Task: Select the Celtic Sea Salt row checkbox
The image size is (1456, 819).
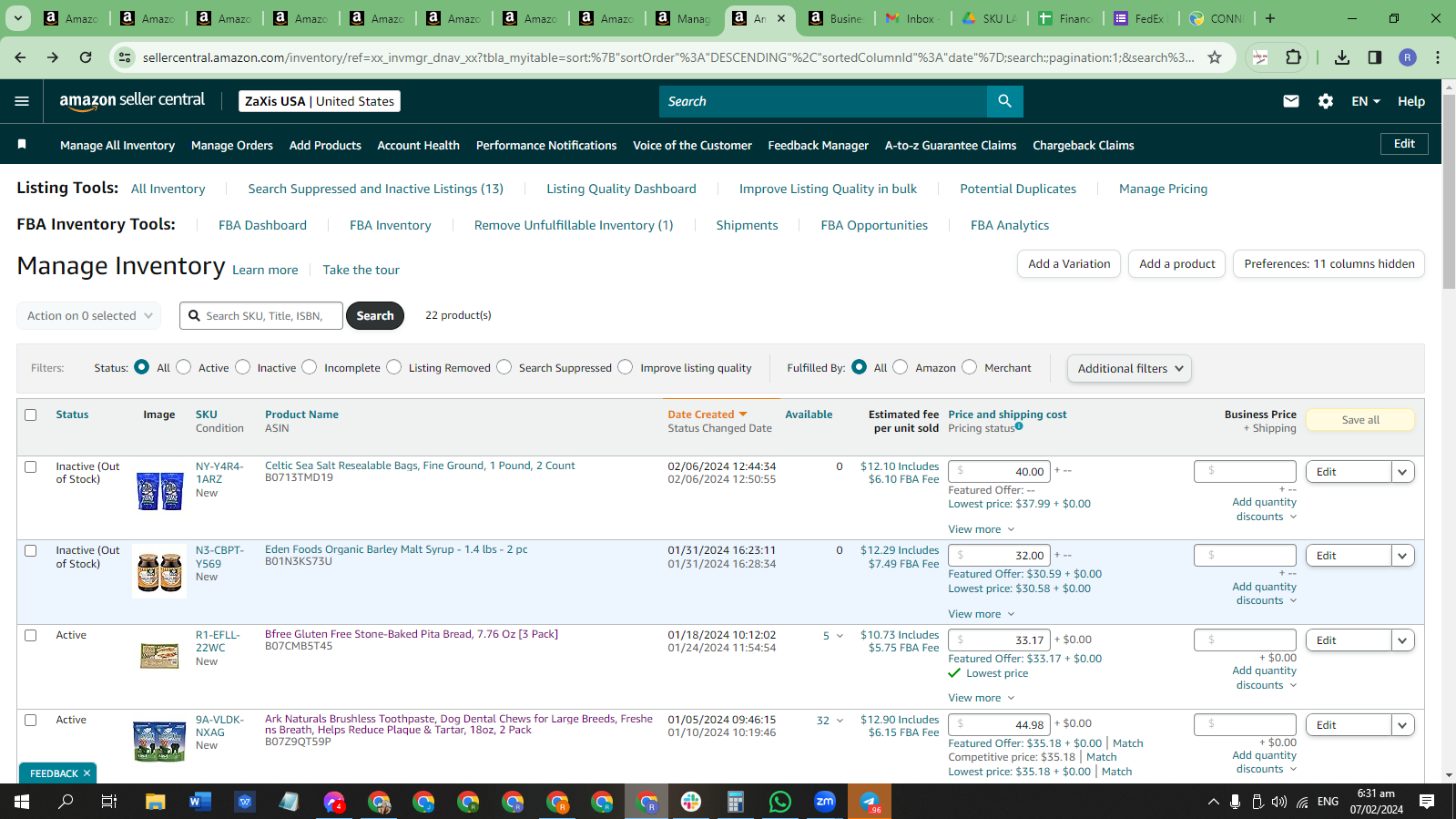Action: [31, 466]
